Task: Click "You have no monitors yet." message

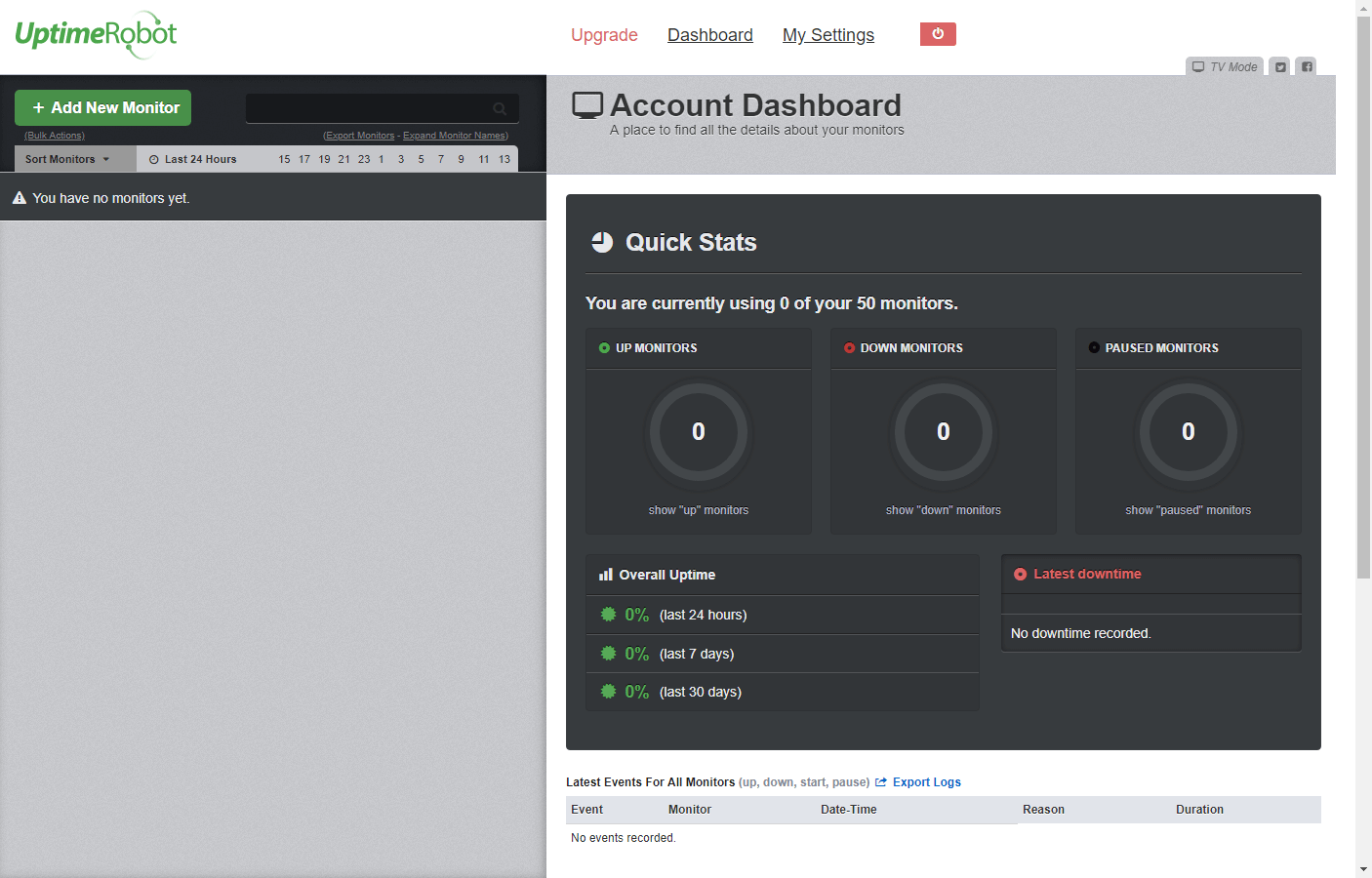Action: tap(111, 198)
